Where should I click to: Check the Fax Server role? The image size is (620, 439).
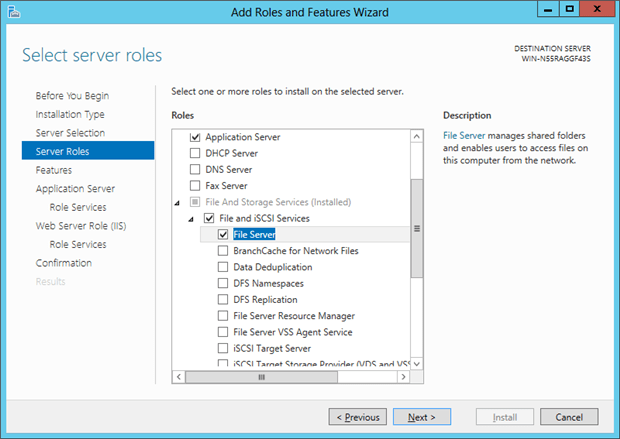195,185
